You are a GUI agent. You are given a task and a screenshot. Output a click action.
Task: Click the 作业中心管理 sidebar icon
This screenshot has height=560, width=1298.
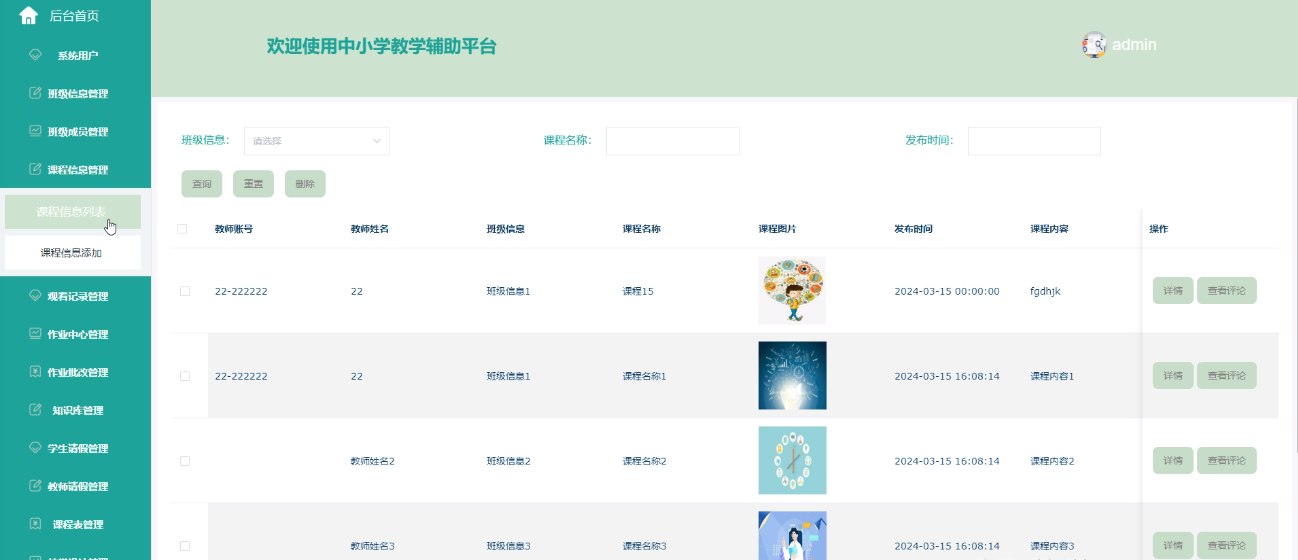point(36,334)
